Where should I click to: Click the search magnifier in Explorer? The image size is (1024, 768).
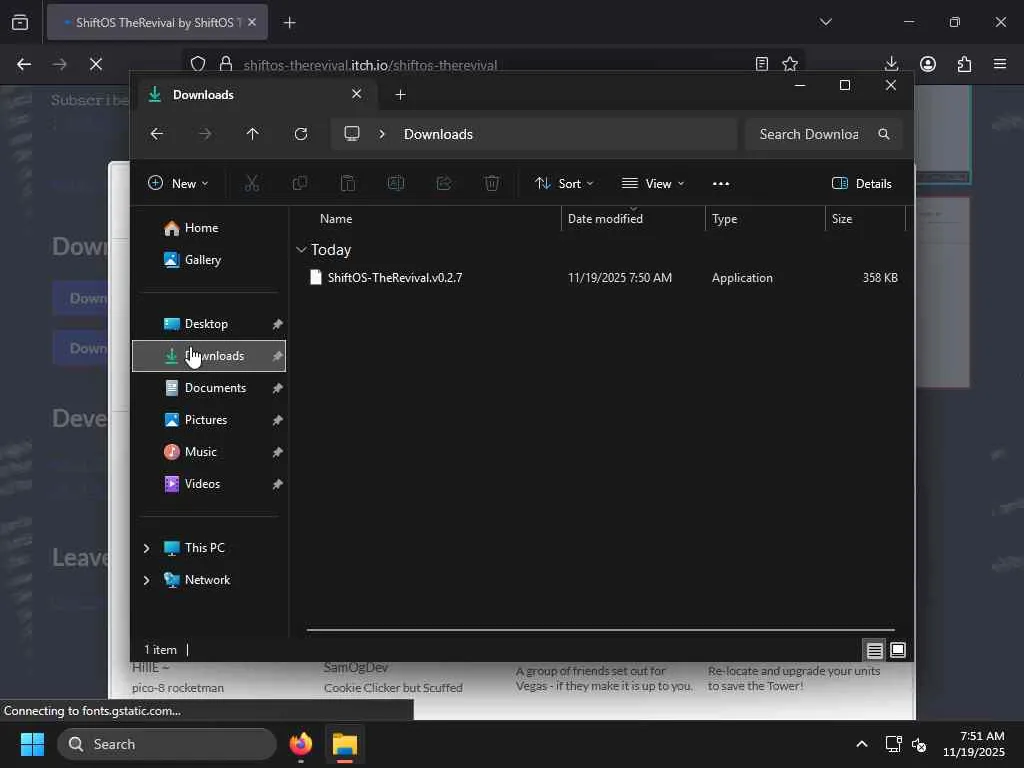click(884, 134)
